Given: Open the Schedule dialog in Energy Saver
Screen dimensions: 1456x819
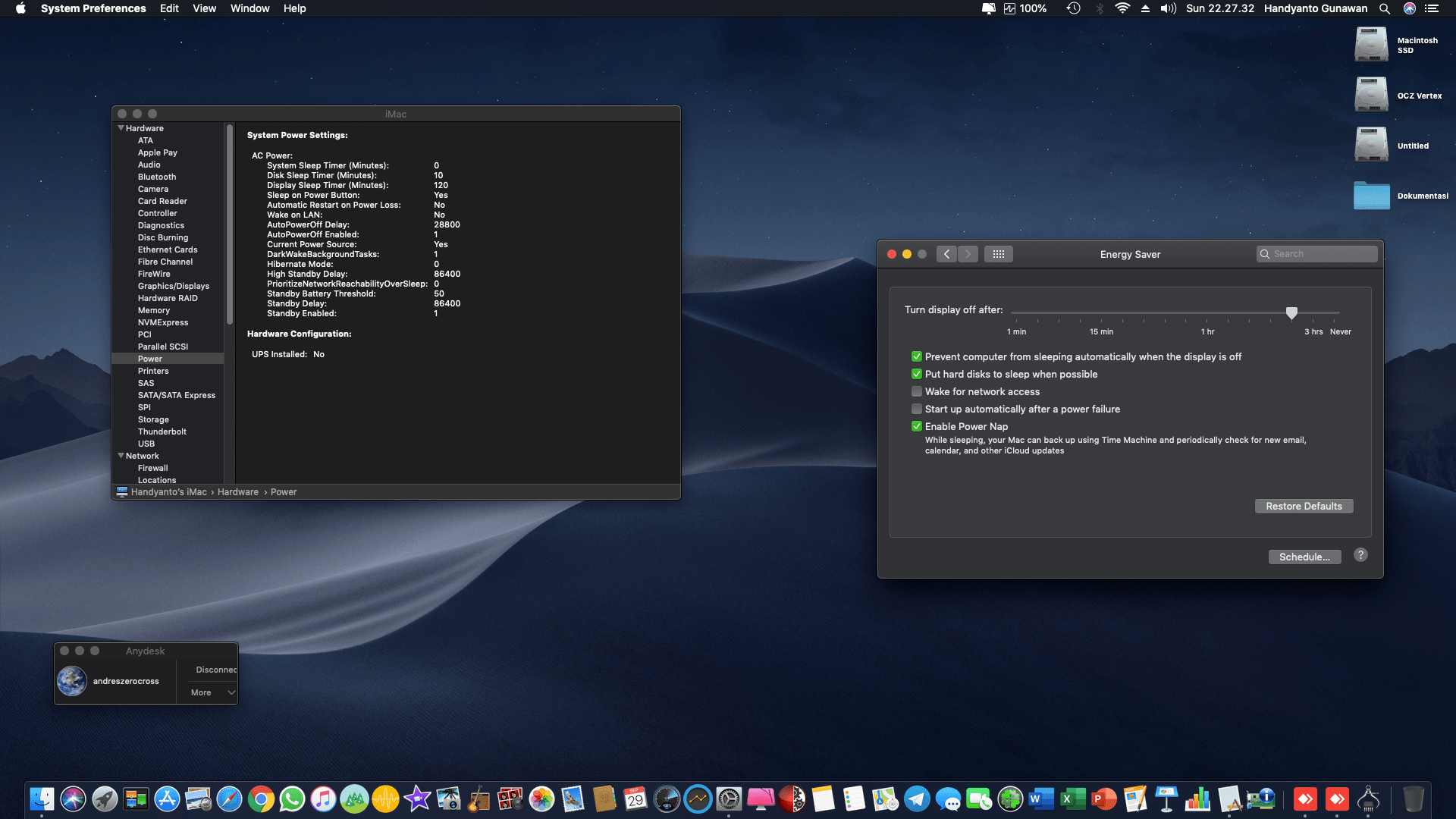Looking at the screenshot, I should [1304, 557].
